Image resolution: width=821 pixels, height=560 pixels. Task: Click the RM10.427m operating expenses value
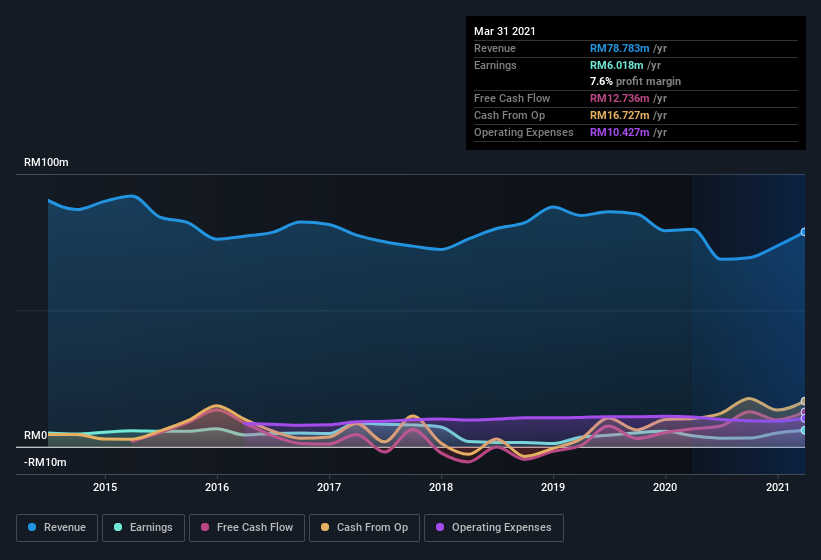point(619,132)
